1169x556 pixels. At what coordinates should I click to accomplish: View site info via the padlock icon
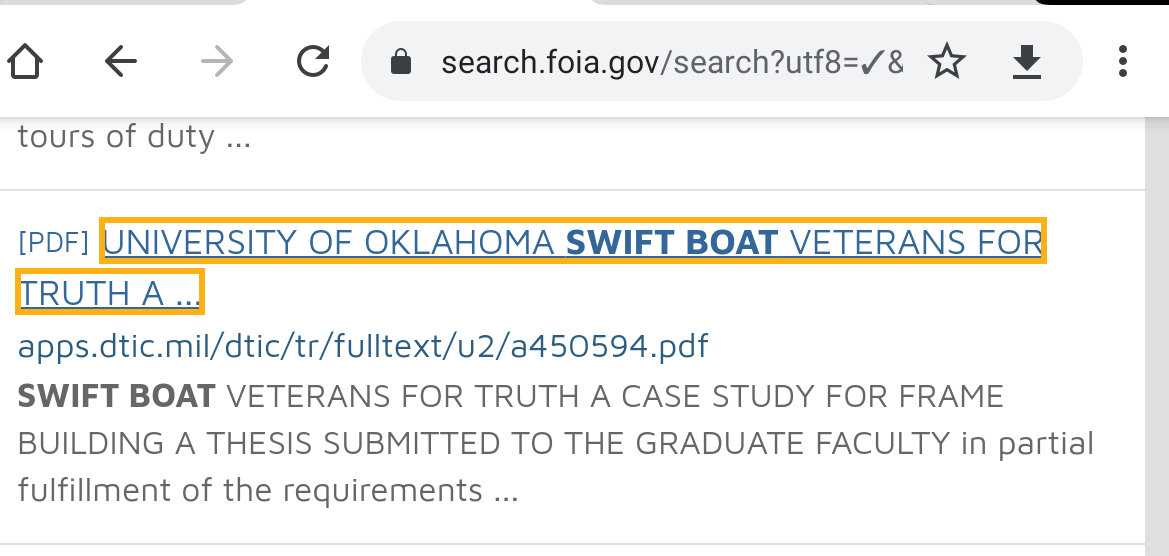tap(401, 64)
